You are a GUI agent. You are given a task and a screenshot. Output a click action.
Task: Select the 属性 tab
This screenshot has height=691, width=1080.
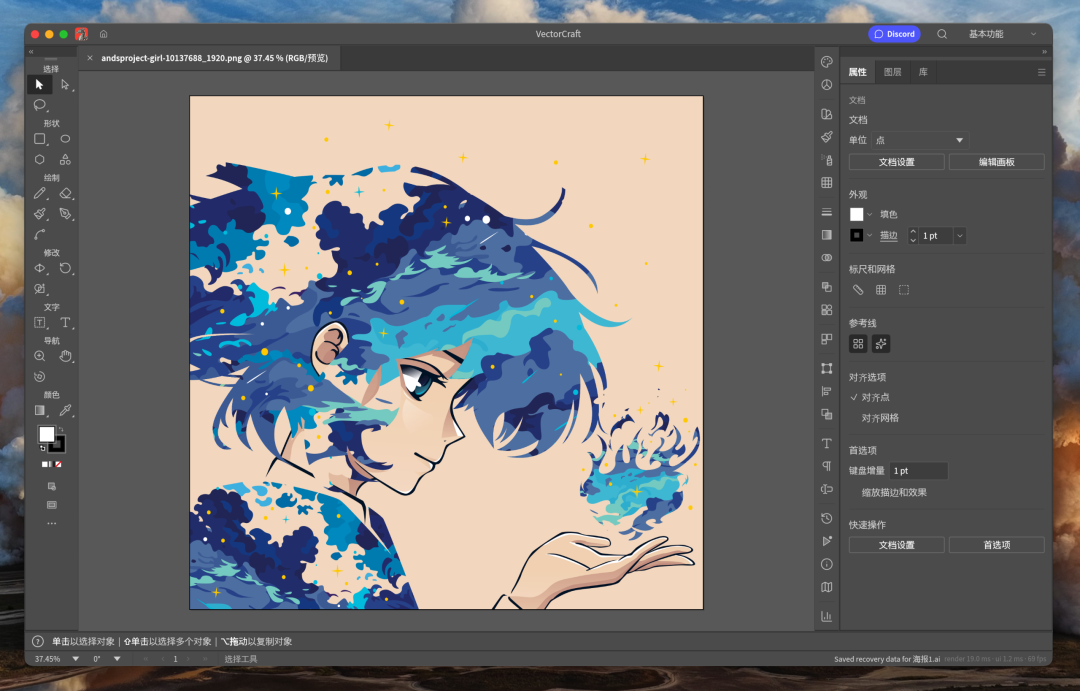click(858, 72)
